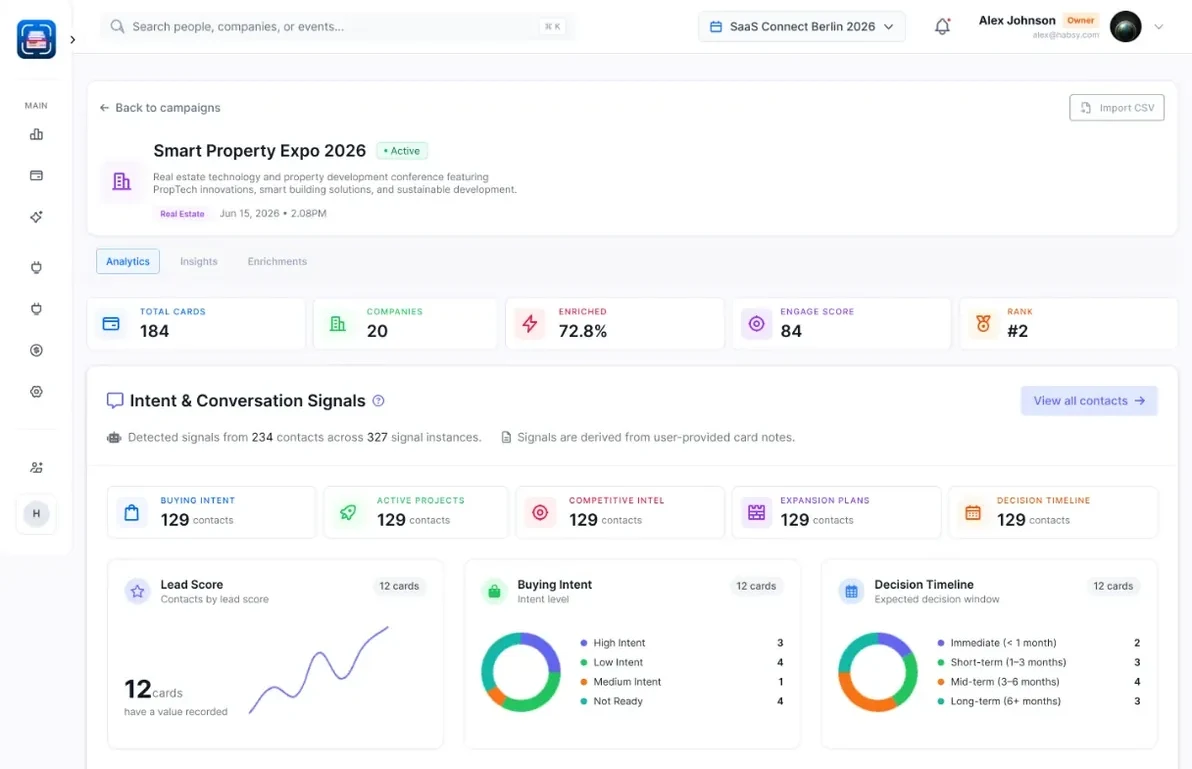Click the Mid-term (3–6 months) legend dot
The width and height of the screenshot is (1192, 769).
coord(941,682)
